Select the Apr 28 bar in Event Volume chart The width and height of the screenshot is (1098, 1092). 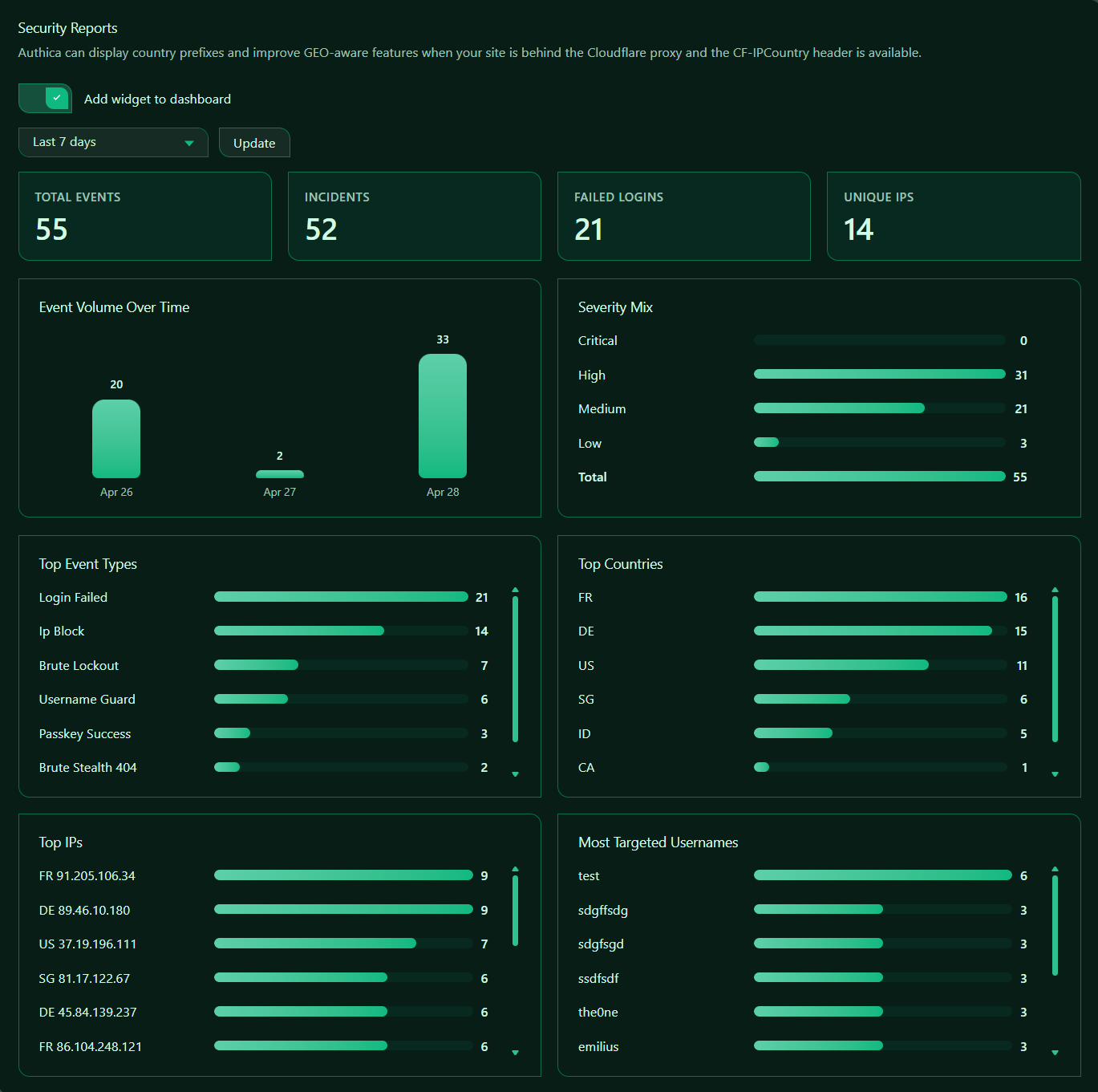443,416
